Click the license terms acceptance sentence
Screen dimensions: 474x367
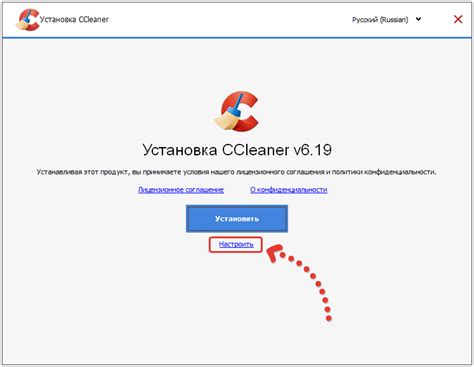[x=236, y=172]
